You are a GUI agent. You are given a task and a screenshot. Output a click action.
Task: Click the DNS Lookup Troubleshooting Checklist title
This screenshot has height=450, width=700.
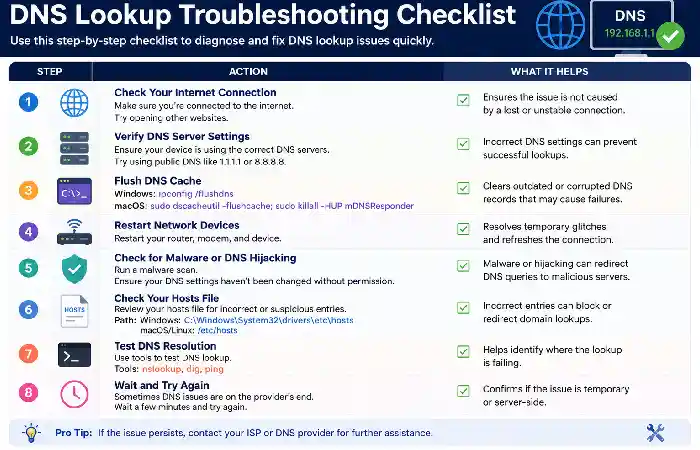coord(262,14)
